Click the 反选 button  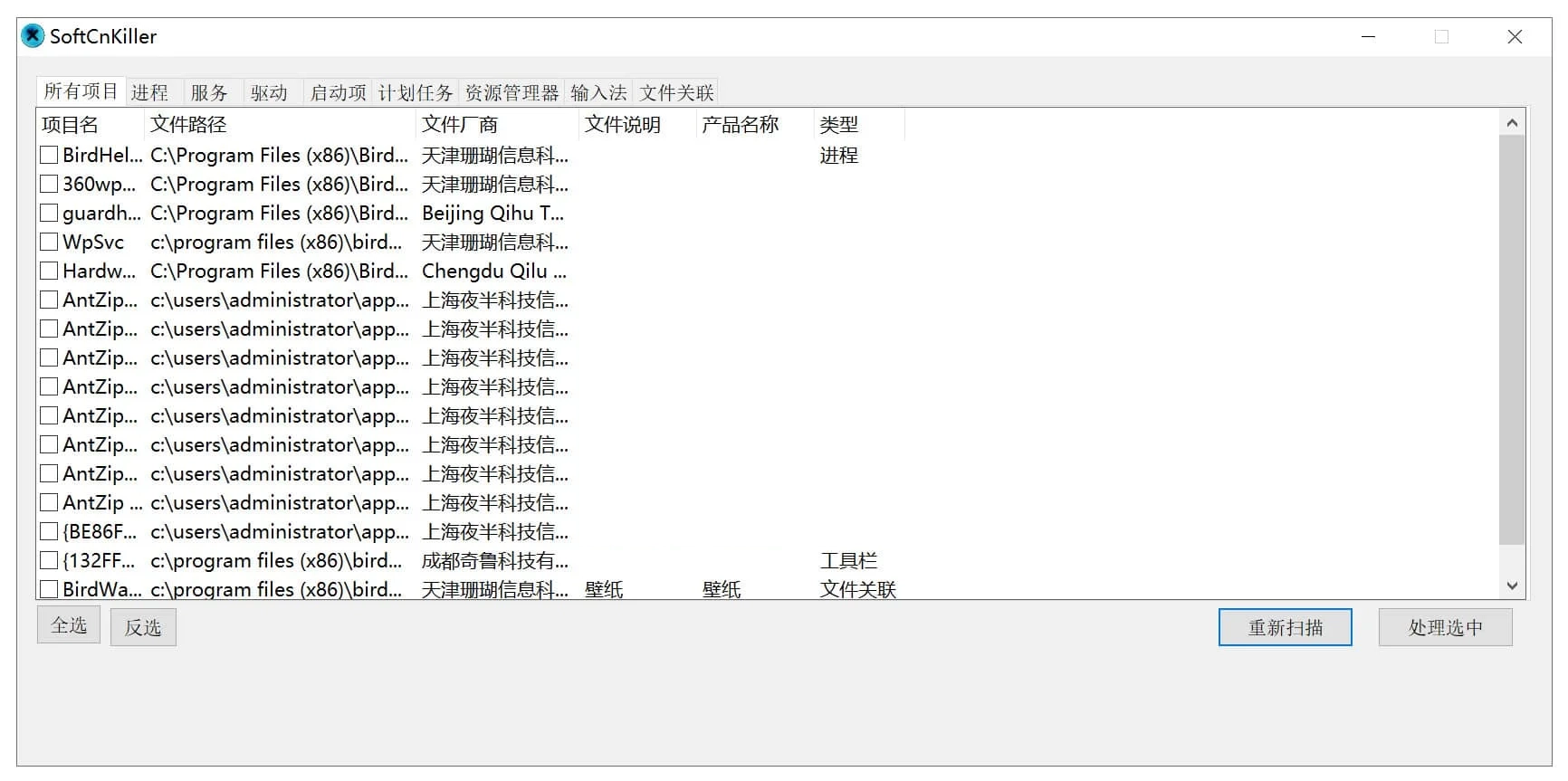click(x=143, y=627)
